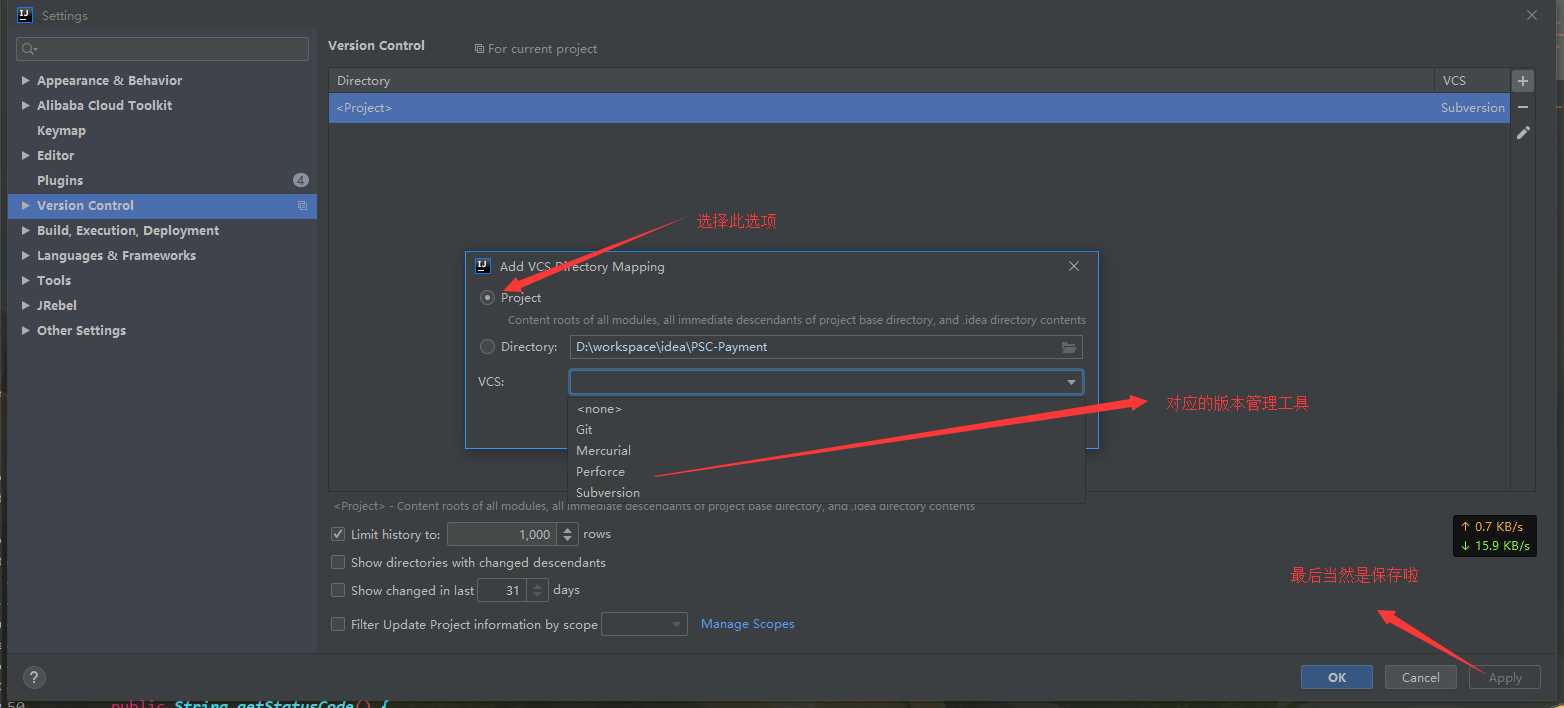
Task: Click the settings search input field
Action: coord(163,49)
